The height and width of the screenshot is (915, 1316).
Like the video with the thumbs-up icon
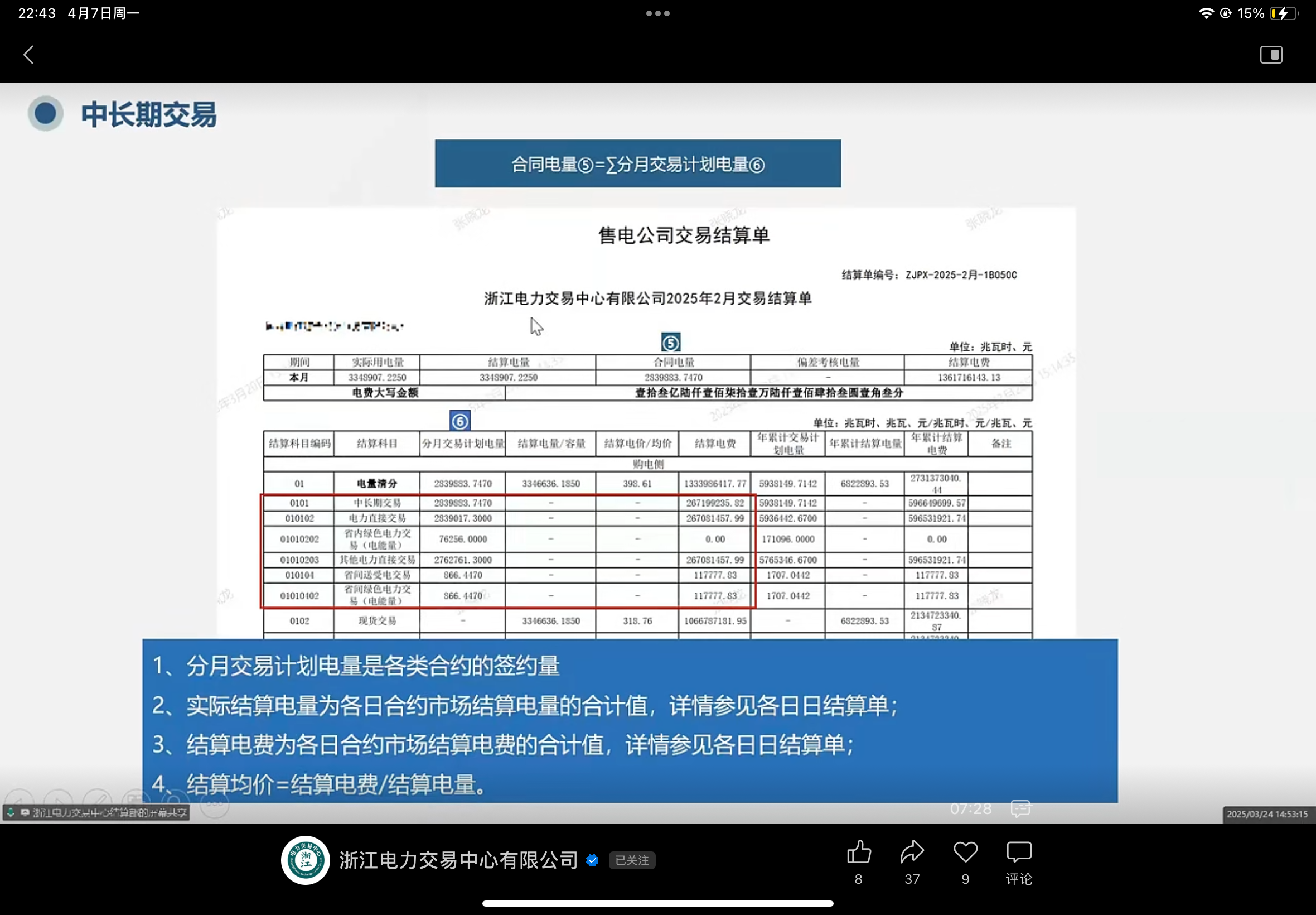(859, 852)
